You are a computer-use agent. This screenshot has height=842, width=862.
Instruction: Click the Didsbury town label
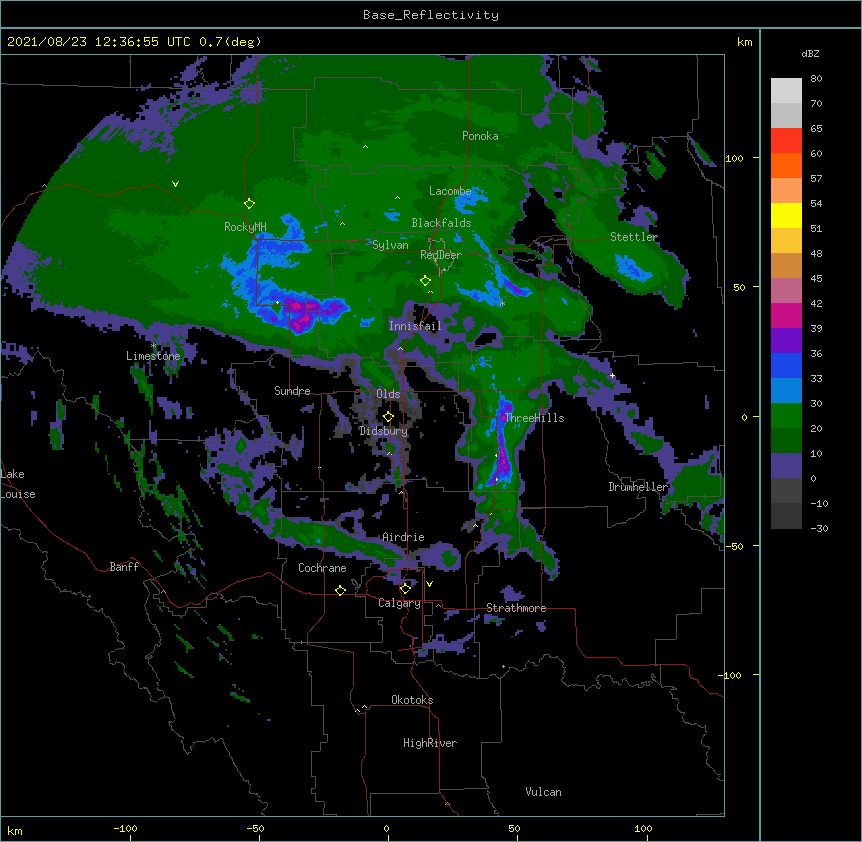click(x=383, y=431)
